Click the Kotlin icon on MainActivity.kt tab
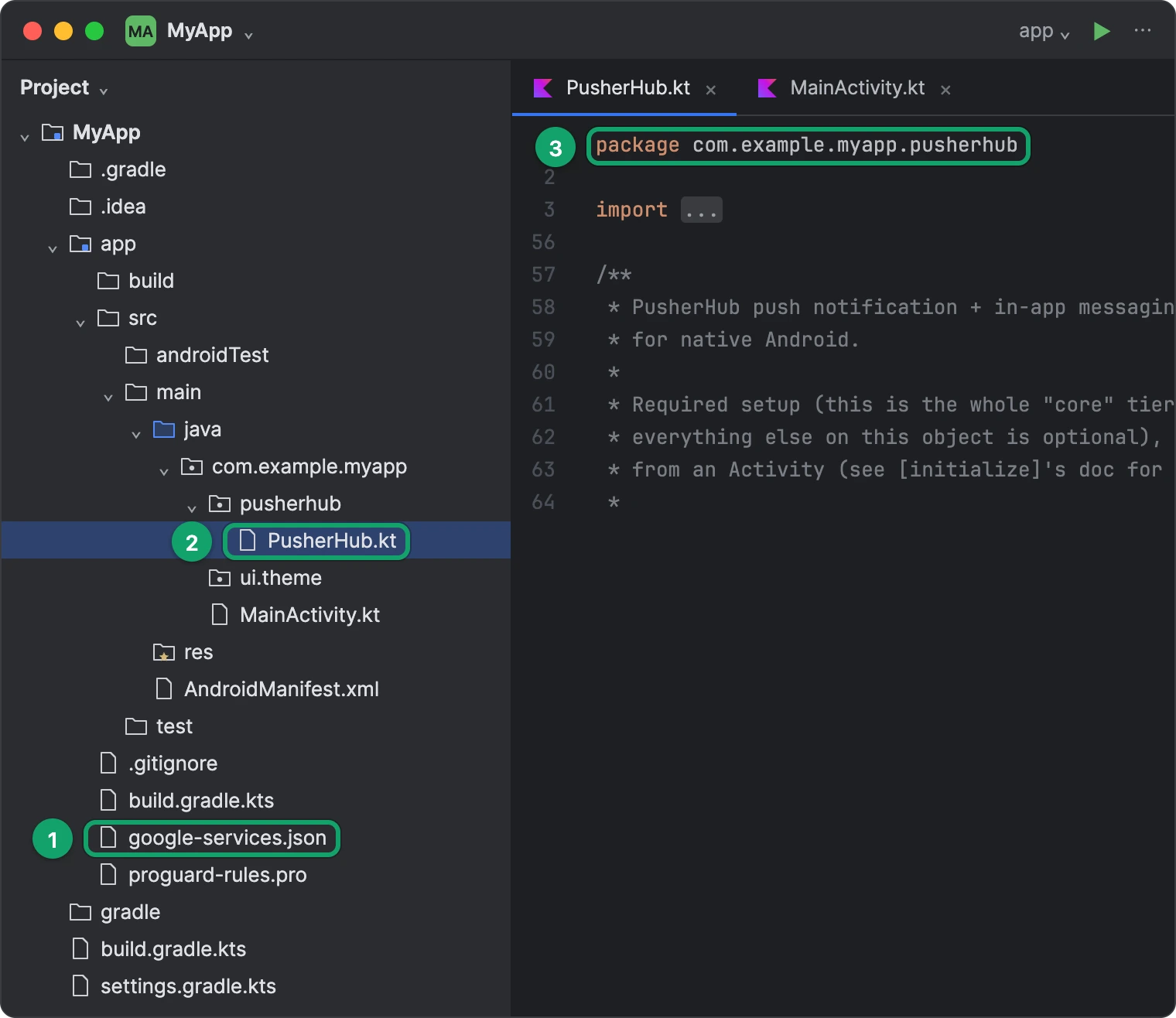The image size is (1176, 1018). 767,88
